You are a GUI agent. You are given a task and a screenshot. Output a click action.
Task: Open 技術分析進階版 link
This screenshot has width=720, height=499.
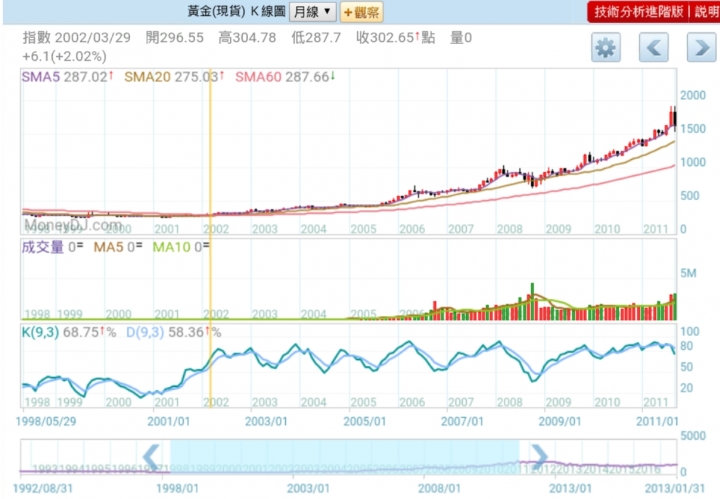(x=638, y=12)
